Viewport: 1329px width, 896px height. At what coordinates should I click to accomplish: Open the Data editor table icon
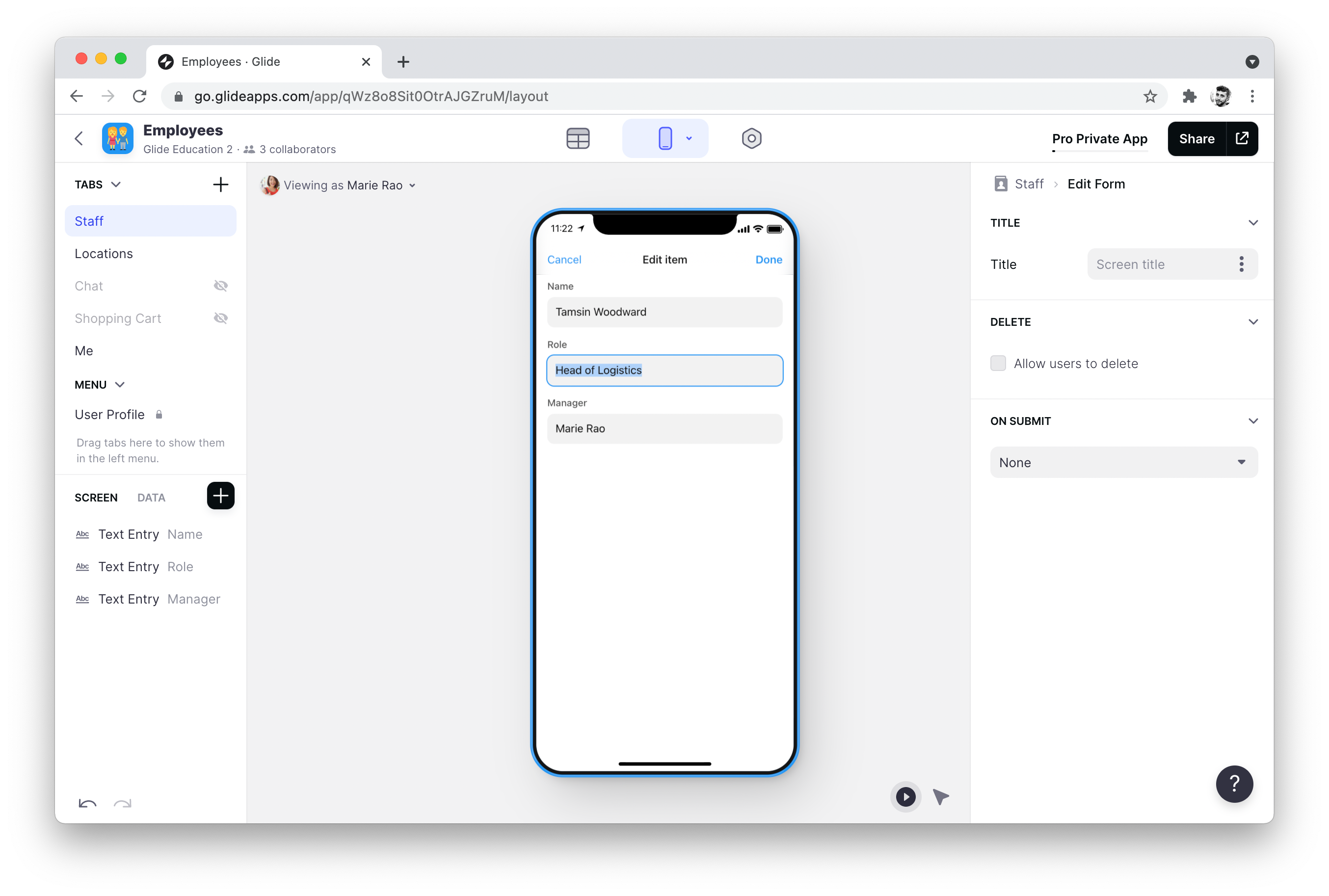(x=578, y=138)
